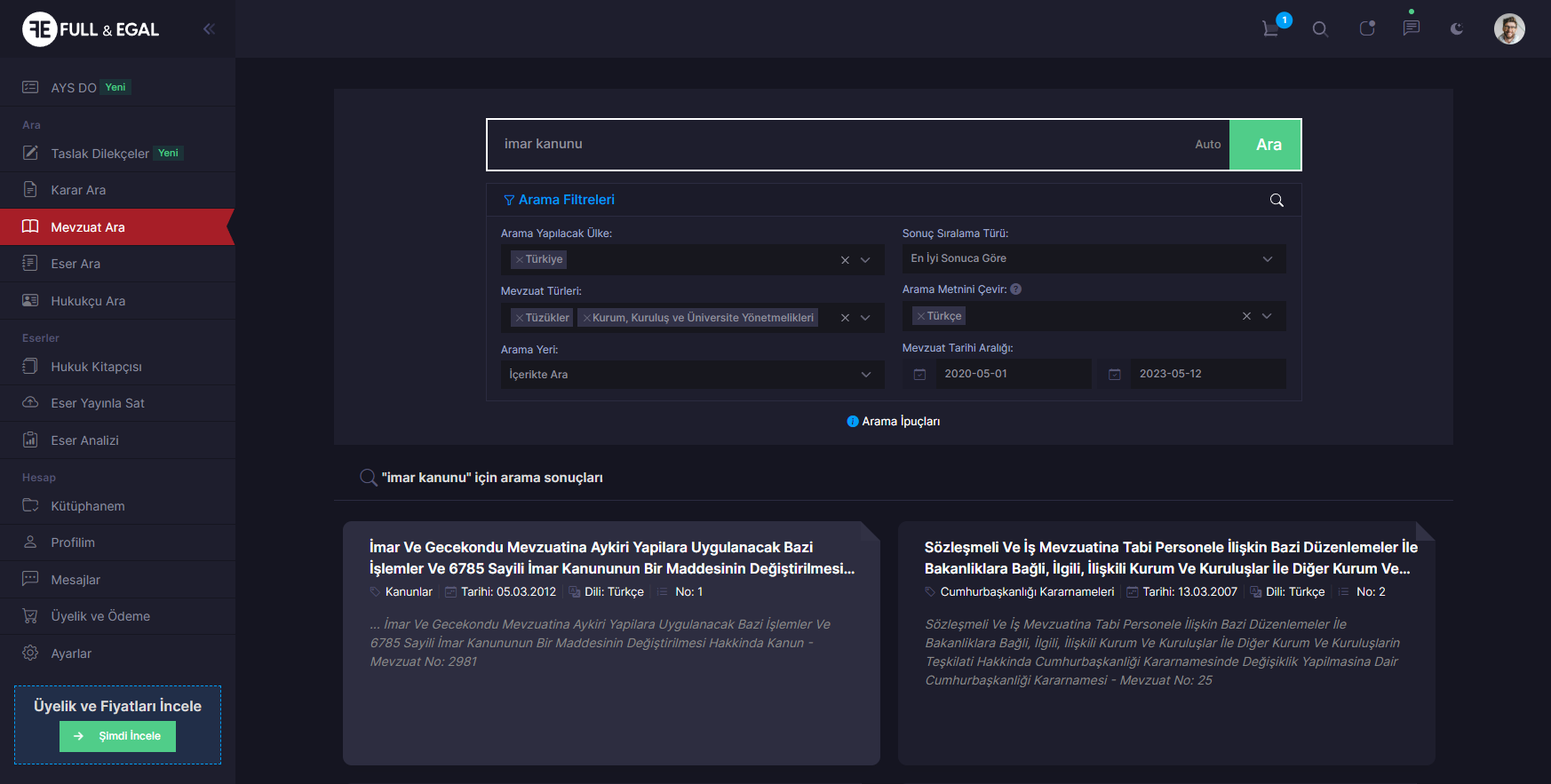Click the Şimdi İncele button
This screenshot has height=784, width=1551.
click(x=117, y=736)
